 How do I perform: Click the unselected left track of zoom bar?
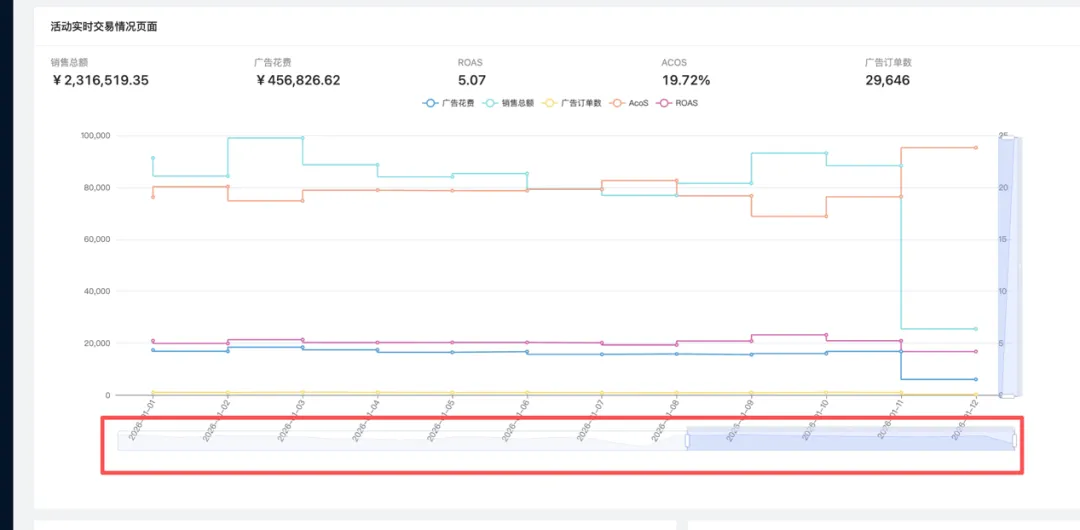400,441
